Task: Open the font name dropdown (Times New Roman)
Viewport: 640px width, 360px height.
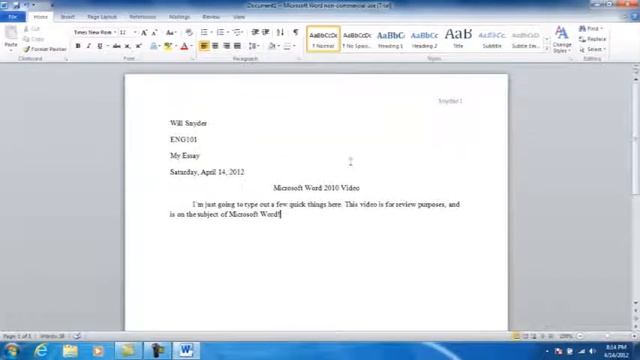Action: point(115,32)
